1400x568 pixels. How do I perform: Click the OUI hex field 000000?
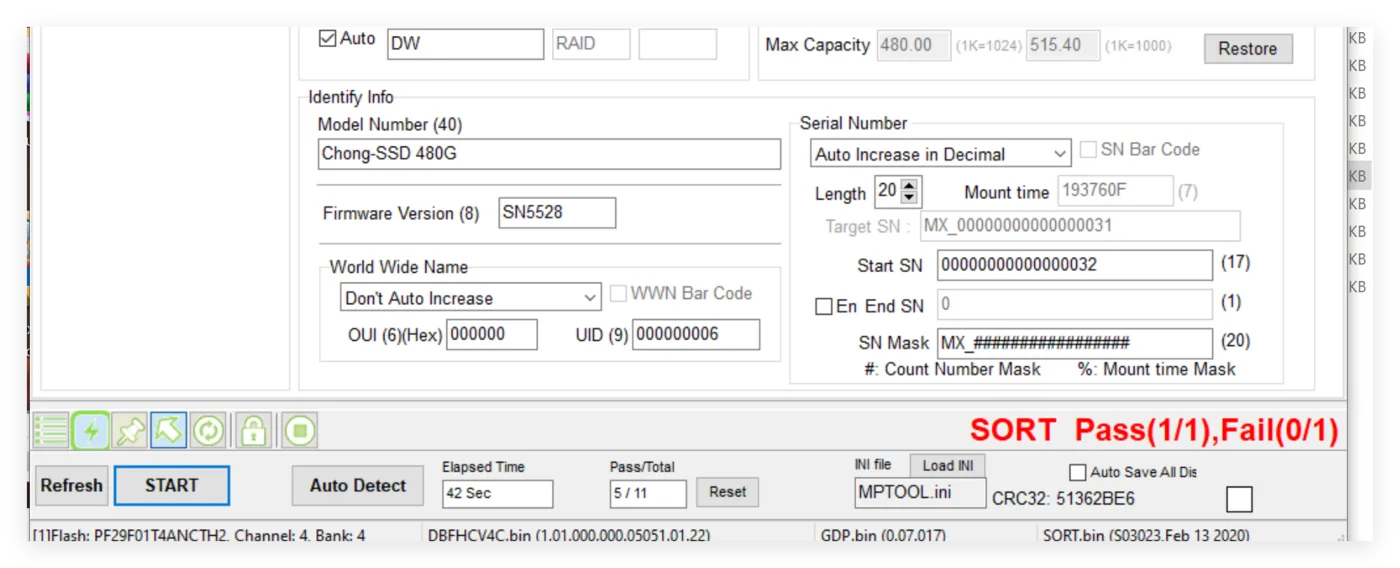492,335
